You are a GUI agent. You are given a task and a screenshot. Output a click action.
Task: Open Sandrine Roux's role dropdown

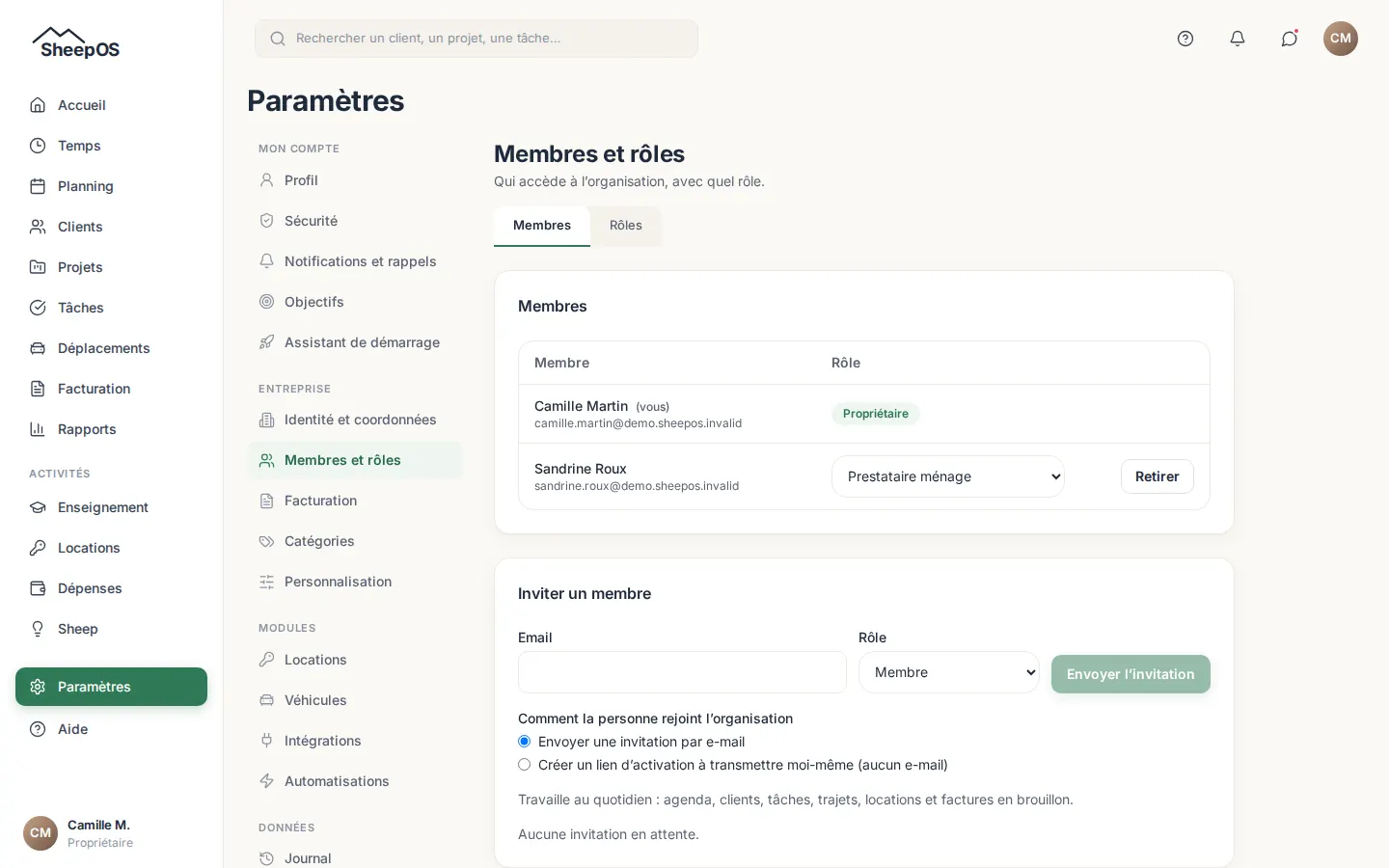(948, 476)
